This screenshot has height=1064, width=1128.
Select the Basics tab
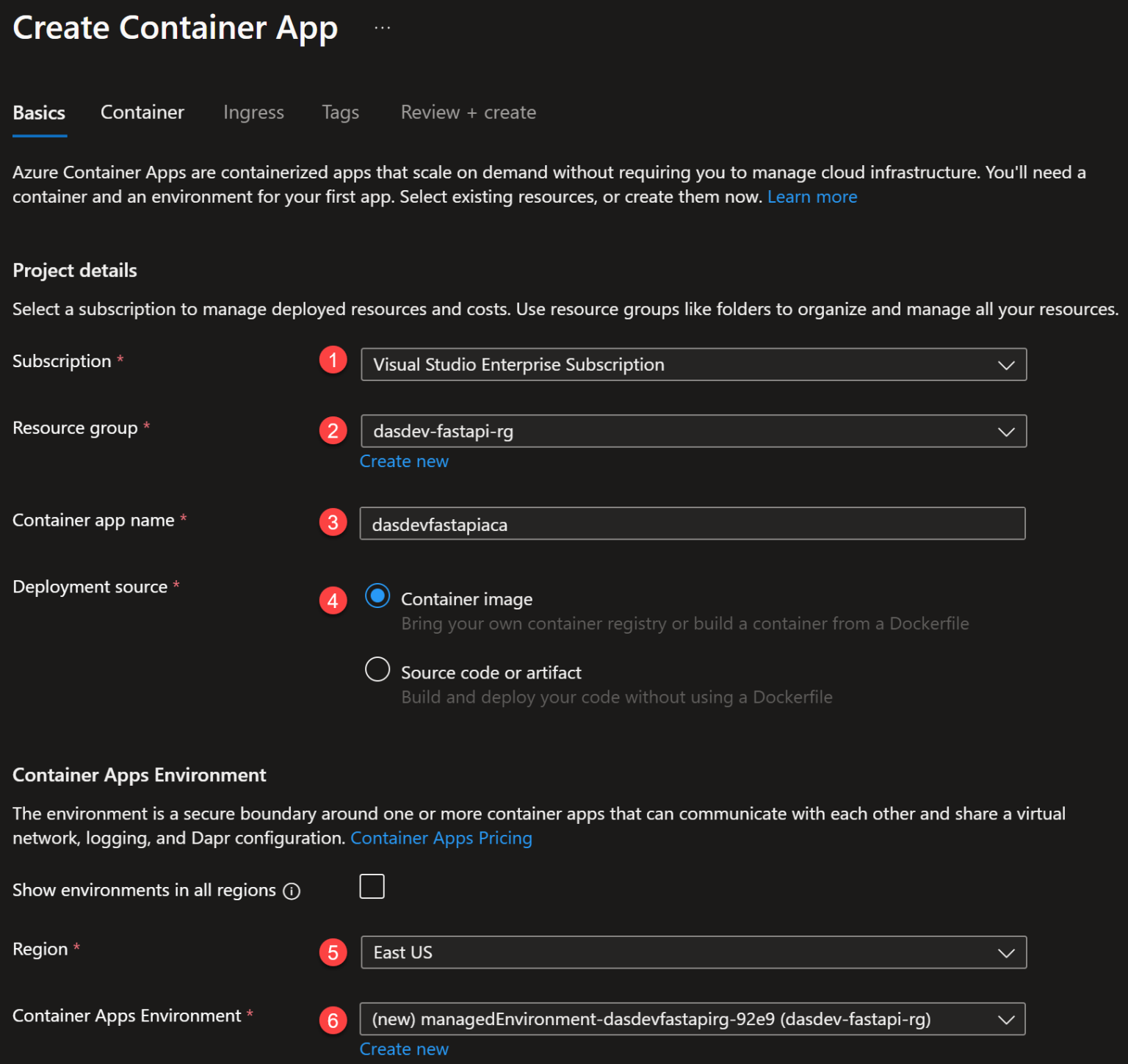pyautogui.click(x=39, y=112)
